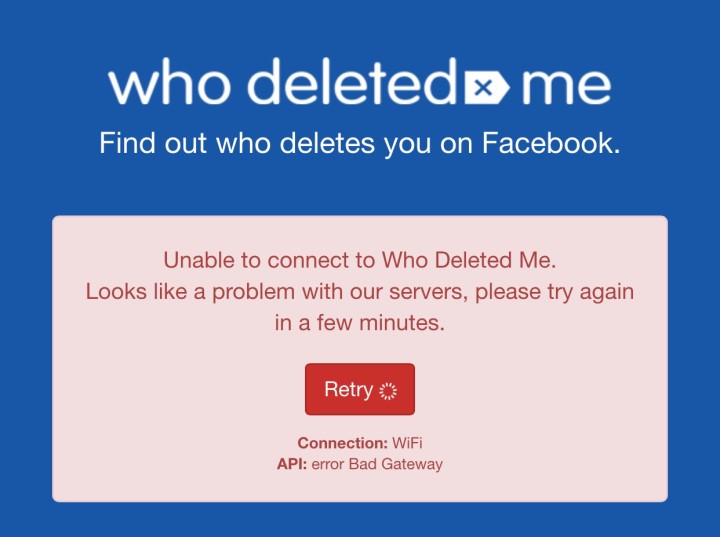
Task: Click 'Unable to connect to Who Deleted Me' text
Action: [360, 260]
